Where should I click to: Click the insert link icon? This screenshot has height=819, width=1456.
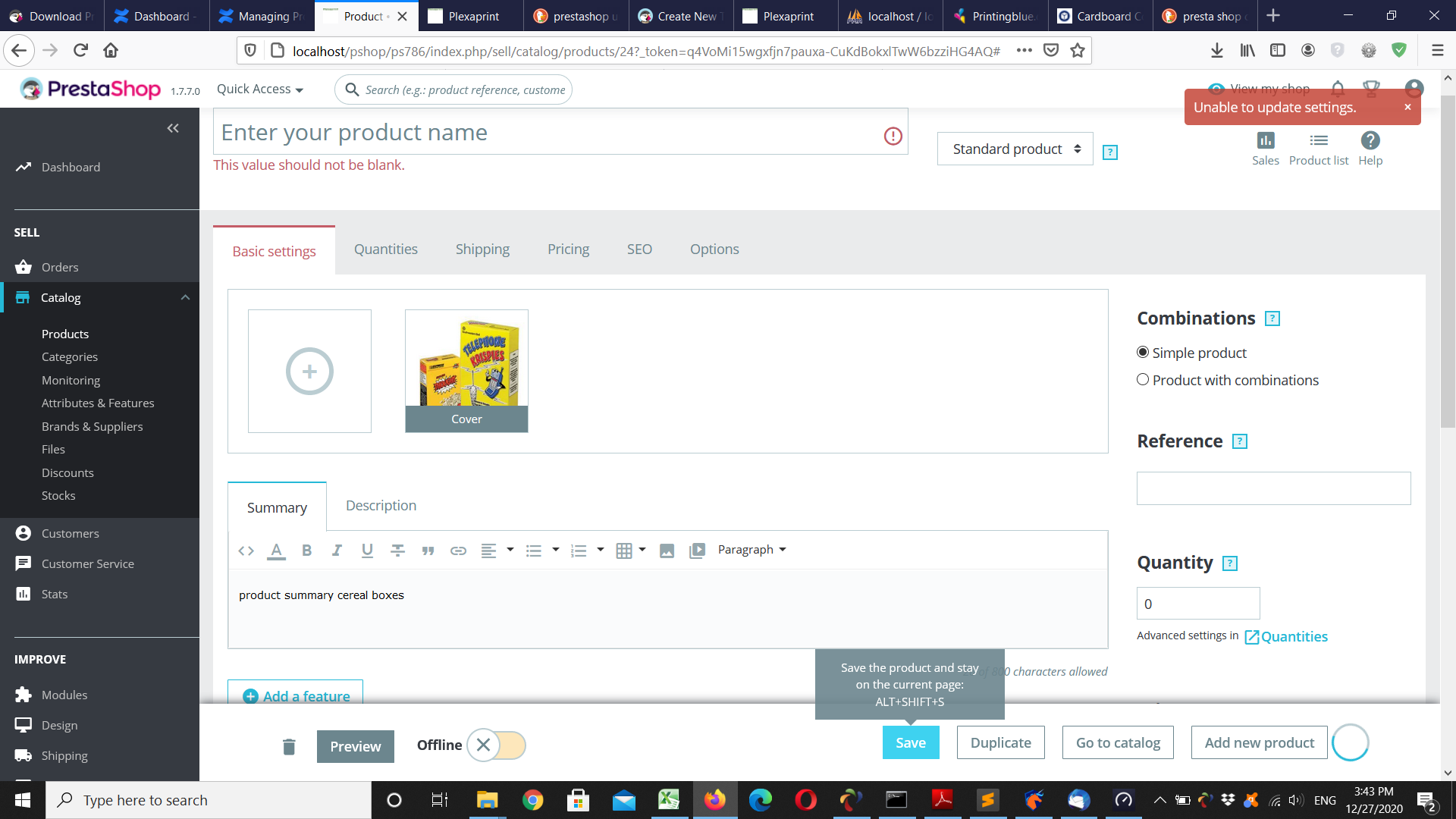[x=458, y=551]
